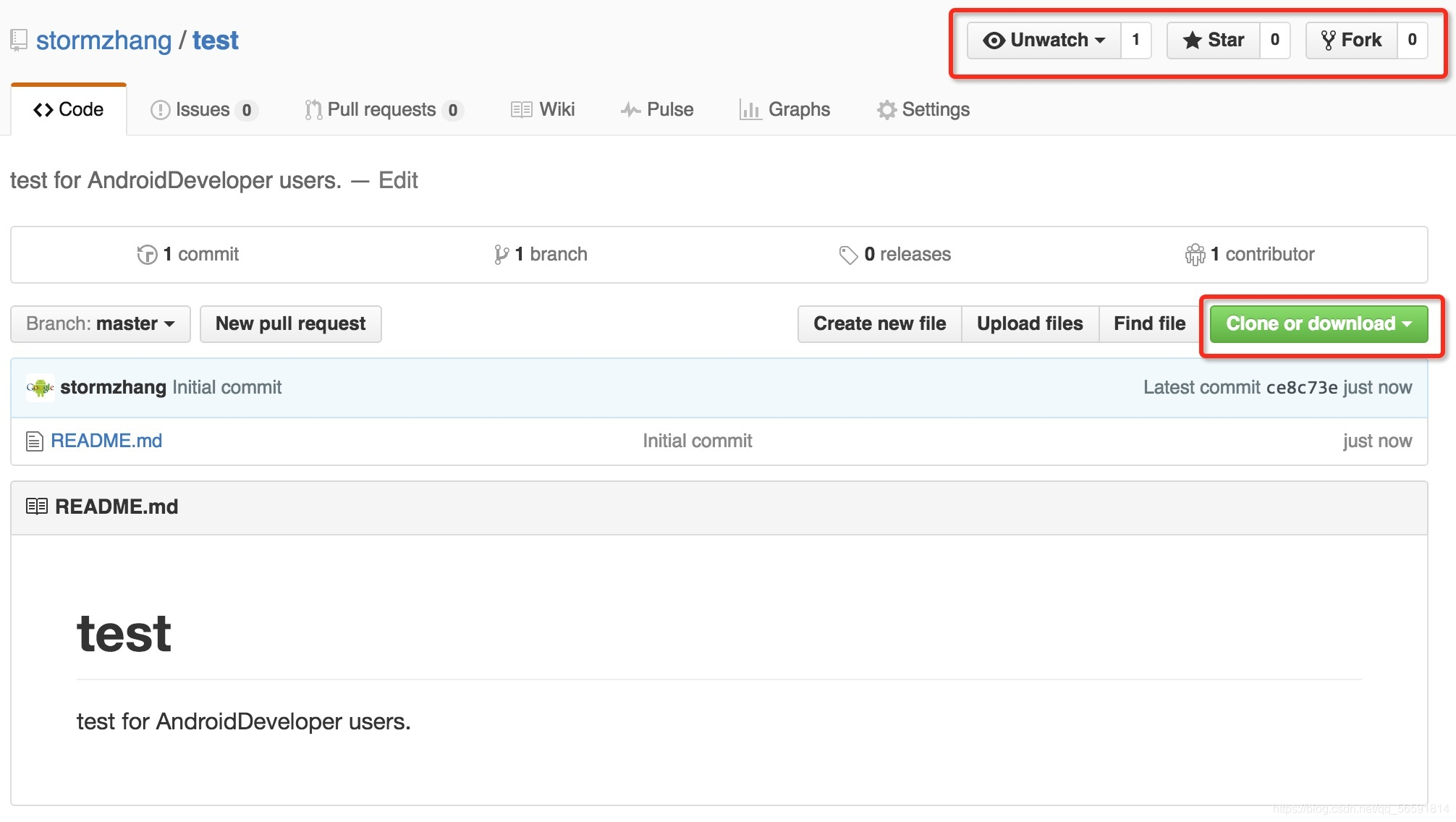Click the tag icon beside 0 releases

coord(848,255)
